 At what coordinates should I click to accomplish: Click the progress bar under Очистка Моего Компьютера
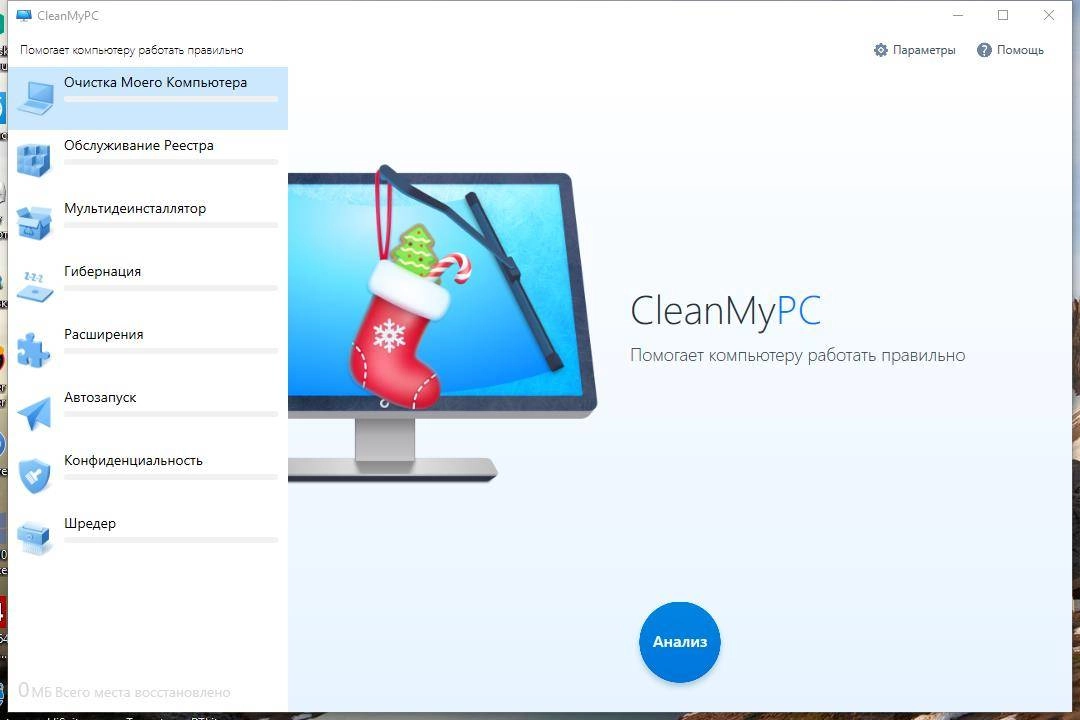tap(171, 99)
